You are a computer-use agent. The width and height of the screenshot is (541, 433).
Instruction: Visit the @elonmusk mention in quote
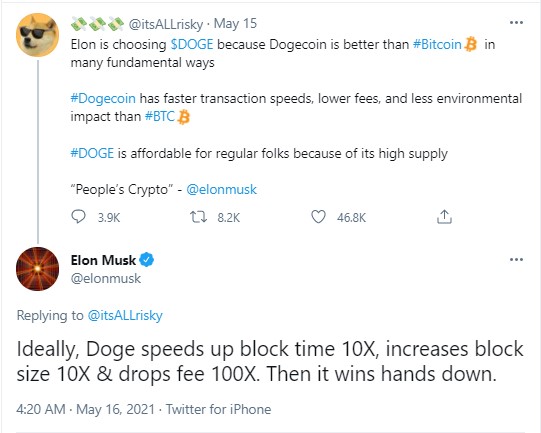tap(222, 189)
